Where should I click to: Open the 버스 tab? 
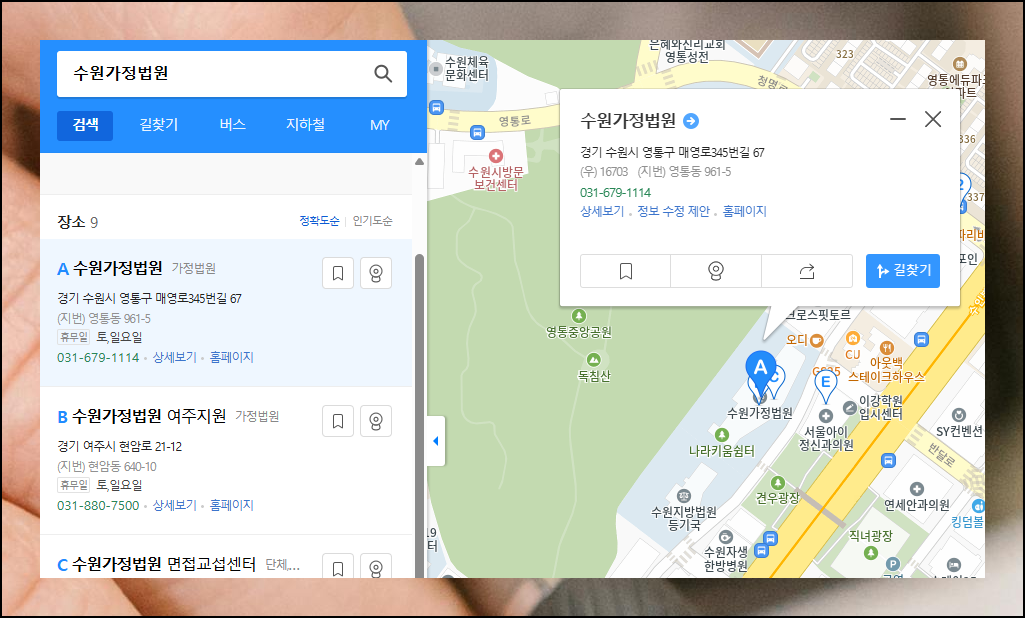pyautogui.click(x=232, y=125)
